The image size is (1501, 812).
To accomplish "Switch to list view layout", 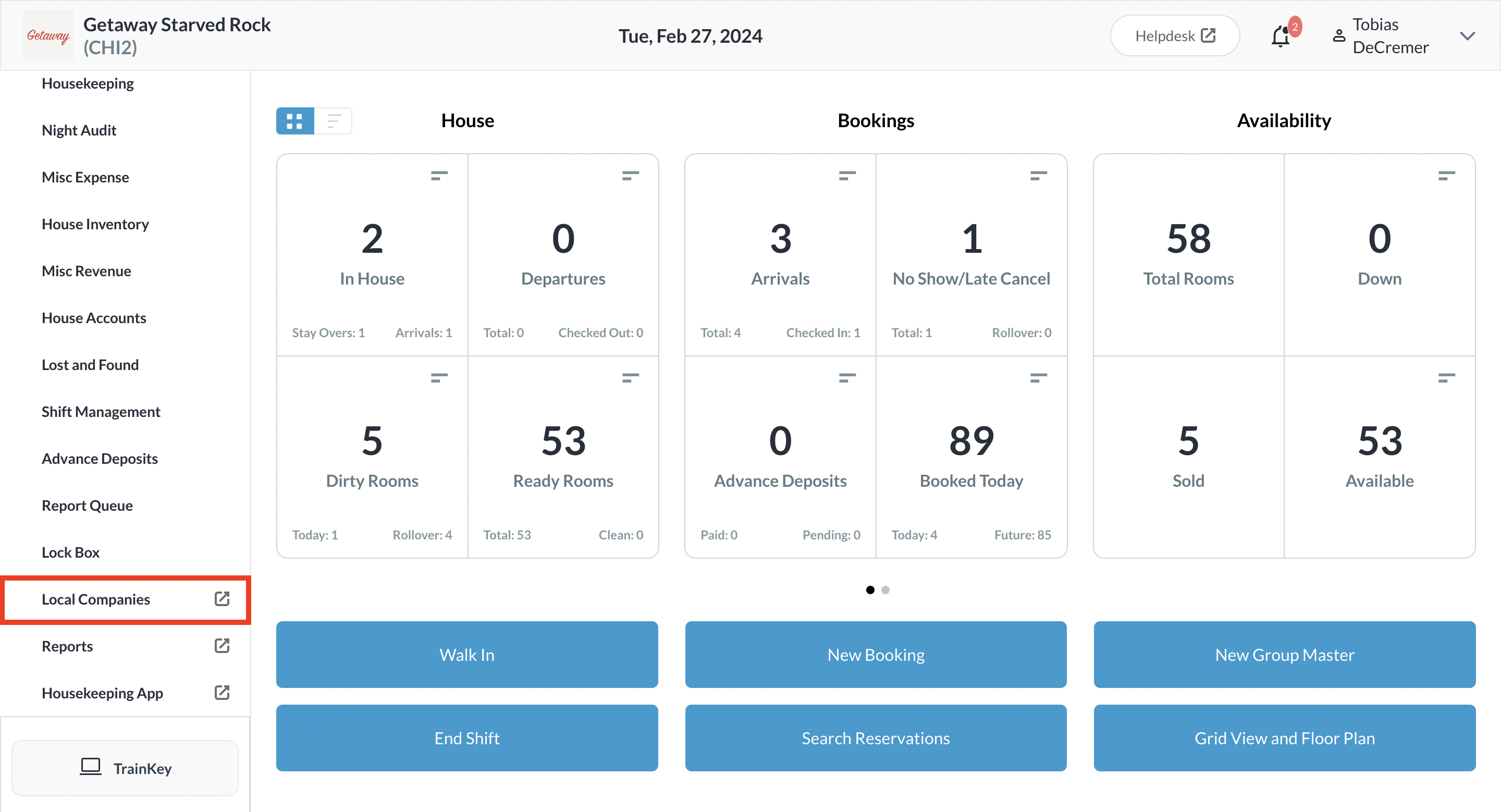I will tap(334, 120).
